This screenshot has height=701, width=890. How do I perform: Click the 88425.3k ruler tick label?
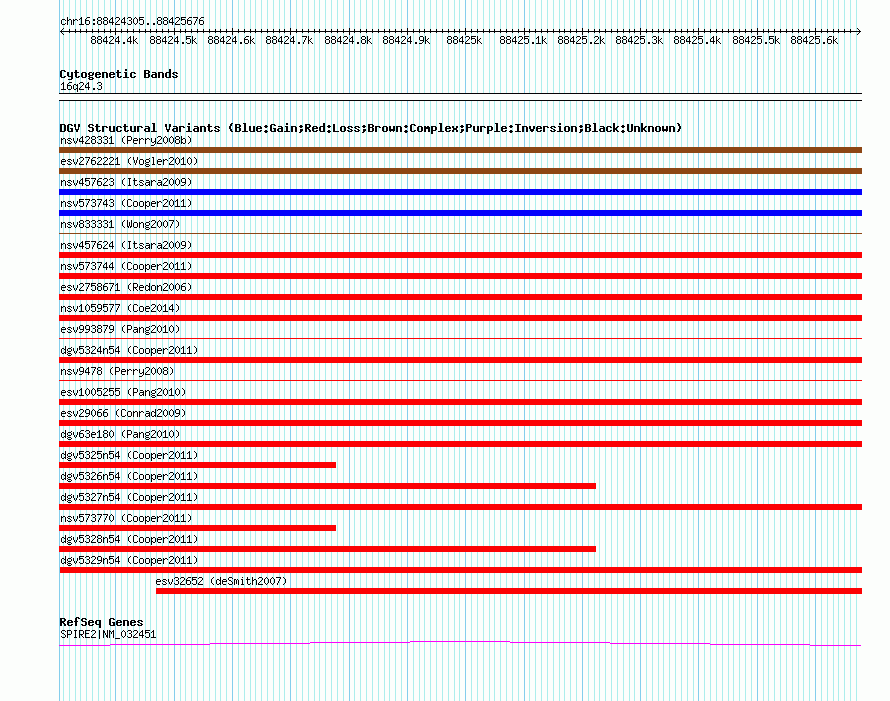tap(639, 40)
